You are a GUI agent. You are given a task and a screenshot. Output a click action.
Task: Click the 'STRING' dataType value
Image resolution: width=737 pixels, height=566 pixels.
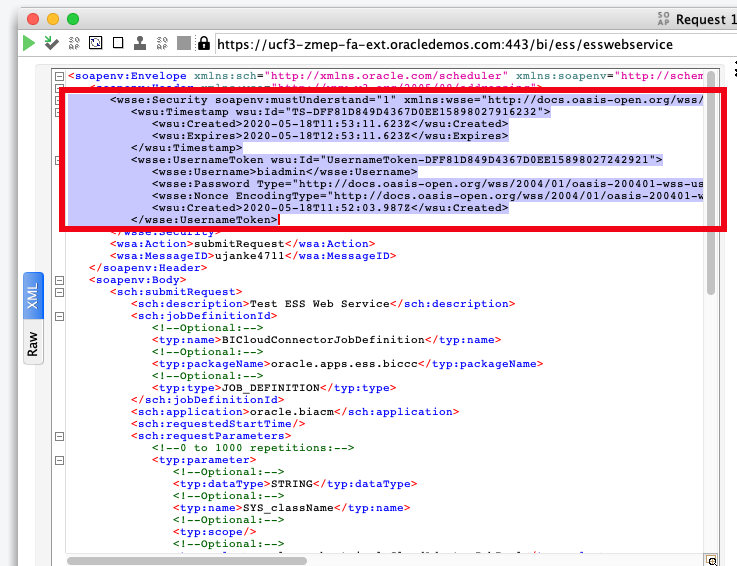[291, 484]
